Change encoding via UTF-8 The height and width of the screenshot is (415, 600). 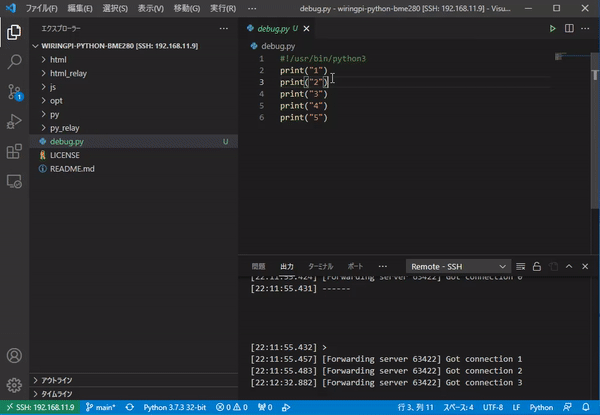coord(493,407)
